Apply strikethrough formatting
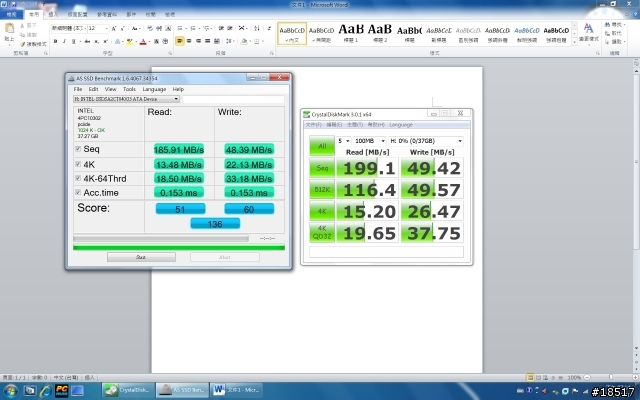This screenshot has width=640, height=400. 87,41
